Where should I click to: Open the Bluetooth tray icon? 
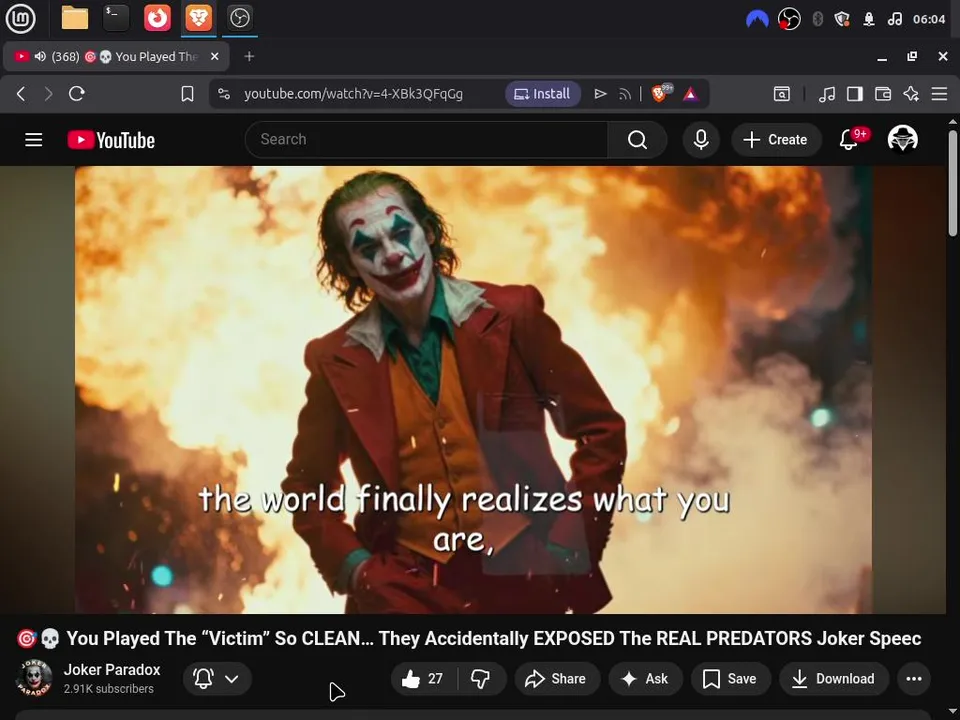tap(817, 19)
